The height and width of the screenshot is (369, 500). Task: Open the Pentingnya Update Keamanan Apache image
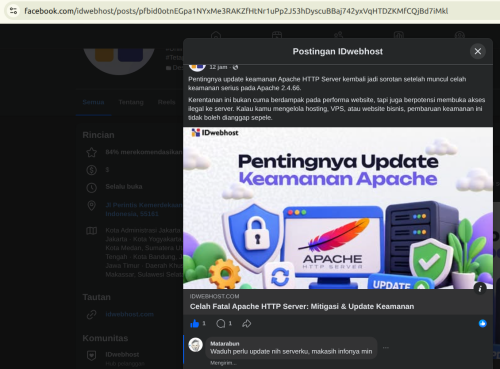click(338, 208)
